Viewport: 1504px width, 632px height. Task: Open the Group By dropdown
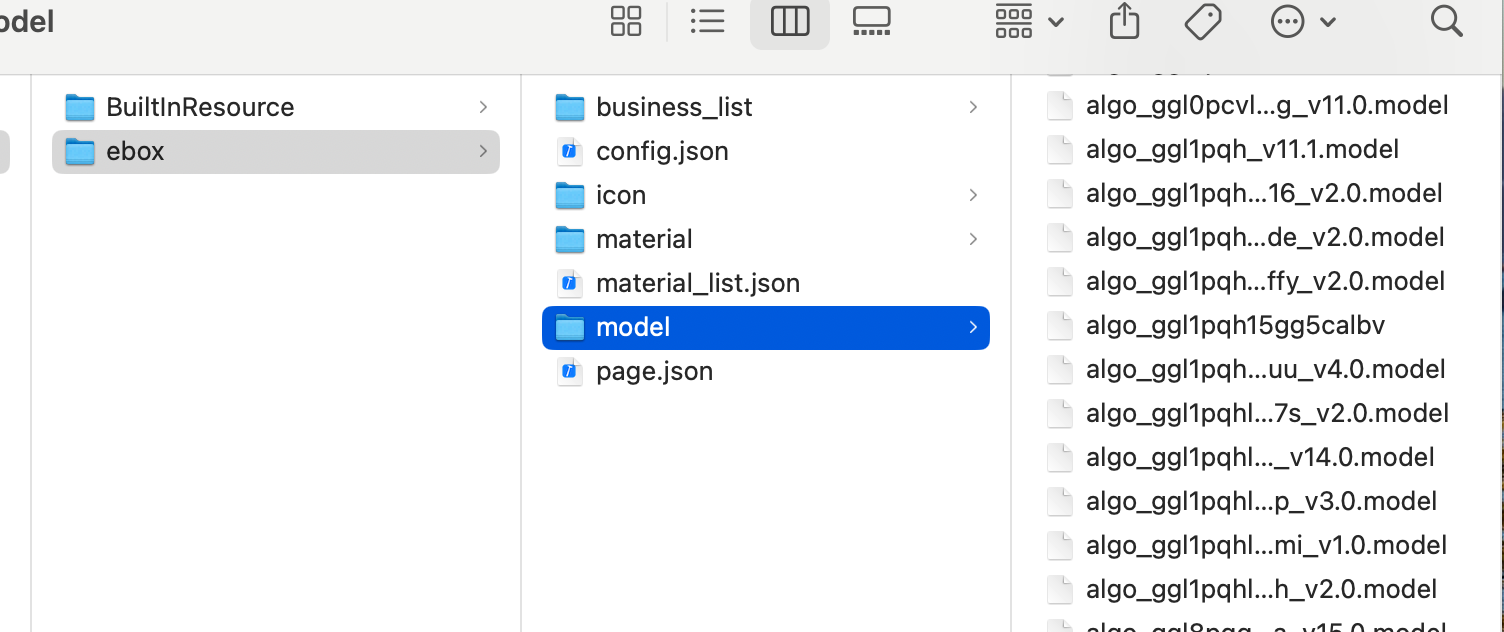[1029, 21]
